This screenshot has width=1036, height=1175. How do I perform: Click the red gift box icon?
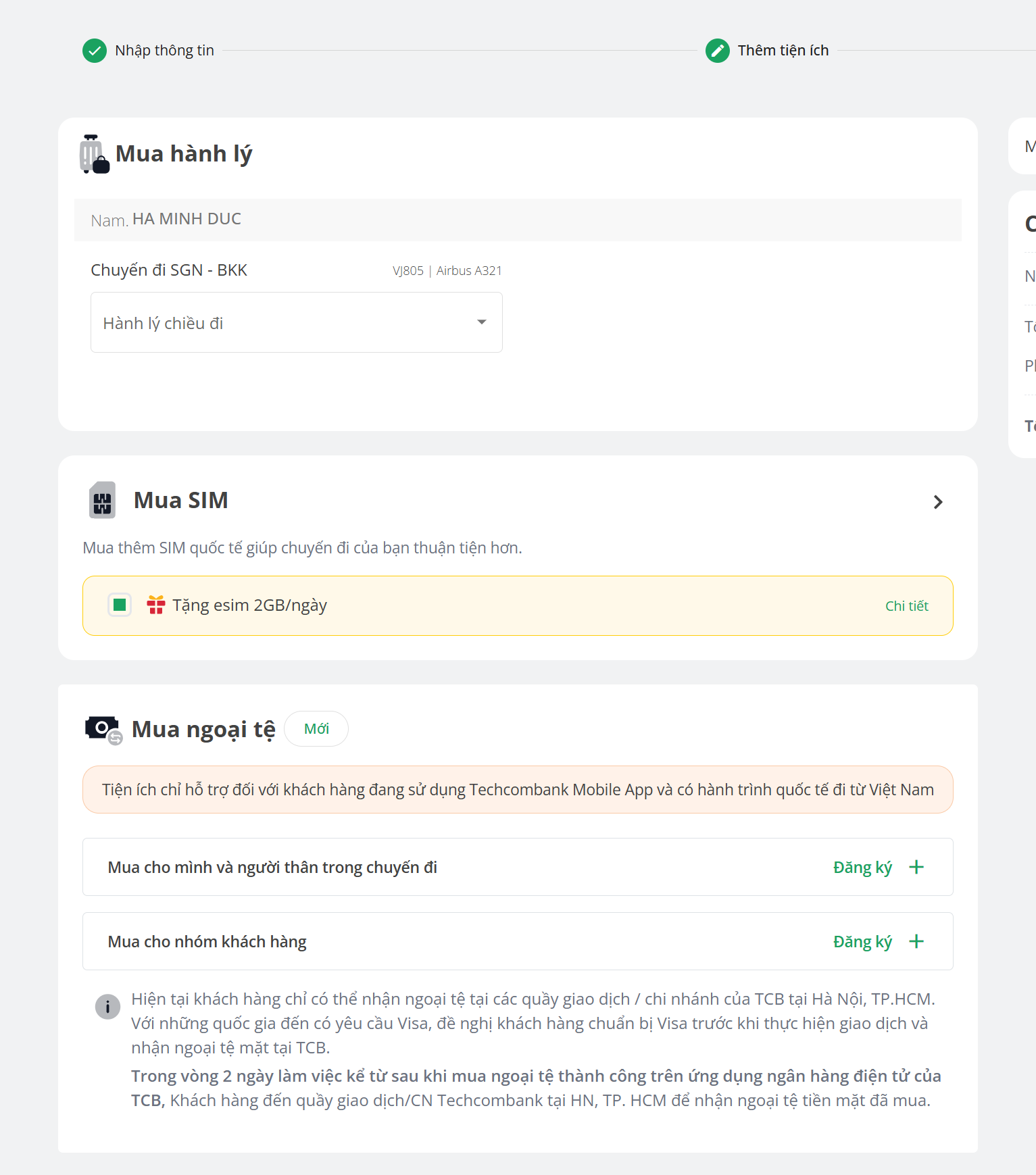(x=156, y=605)
